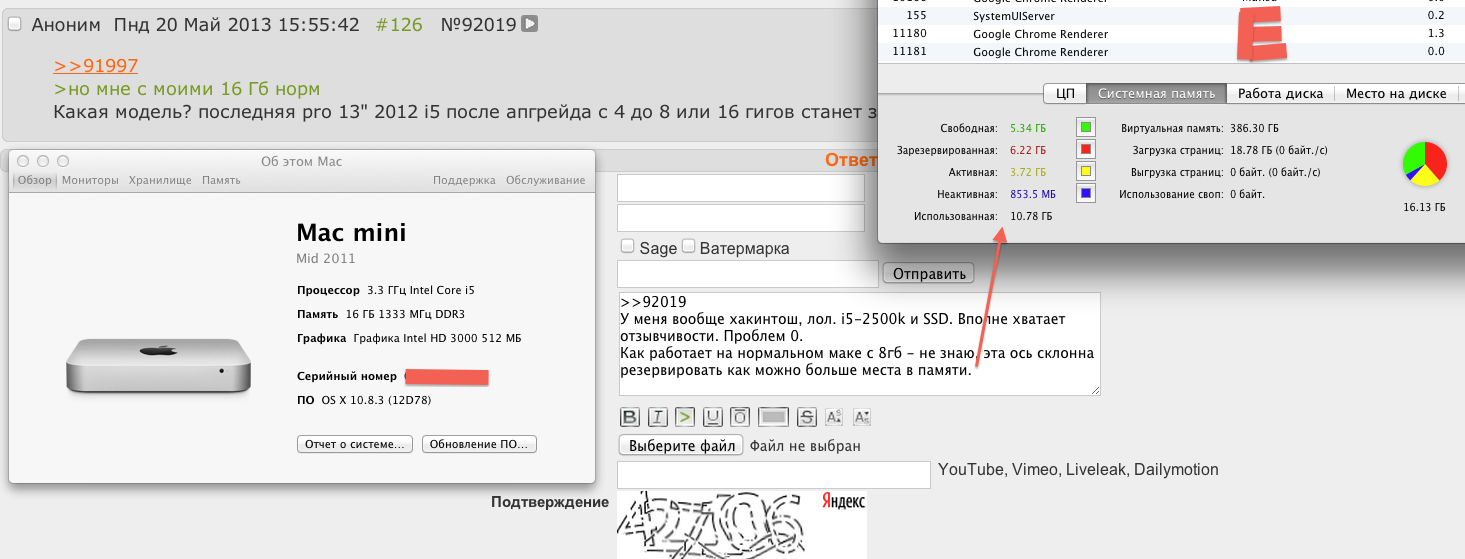Switch to the ЦП tab in Activity Monitor
This screenshot has height=559, width=1465.
pyautogui.click(x=1065, y=93)
